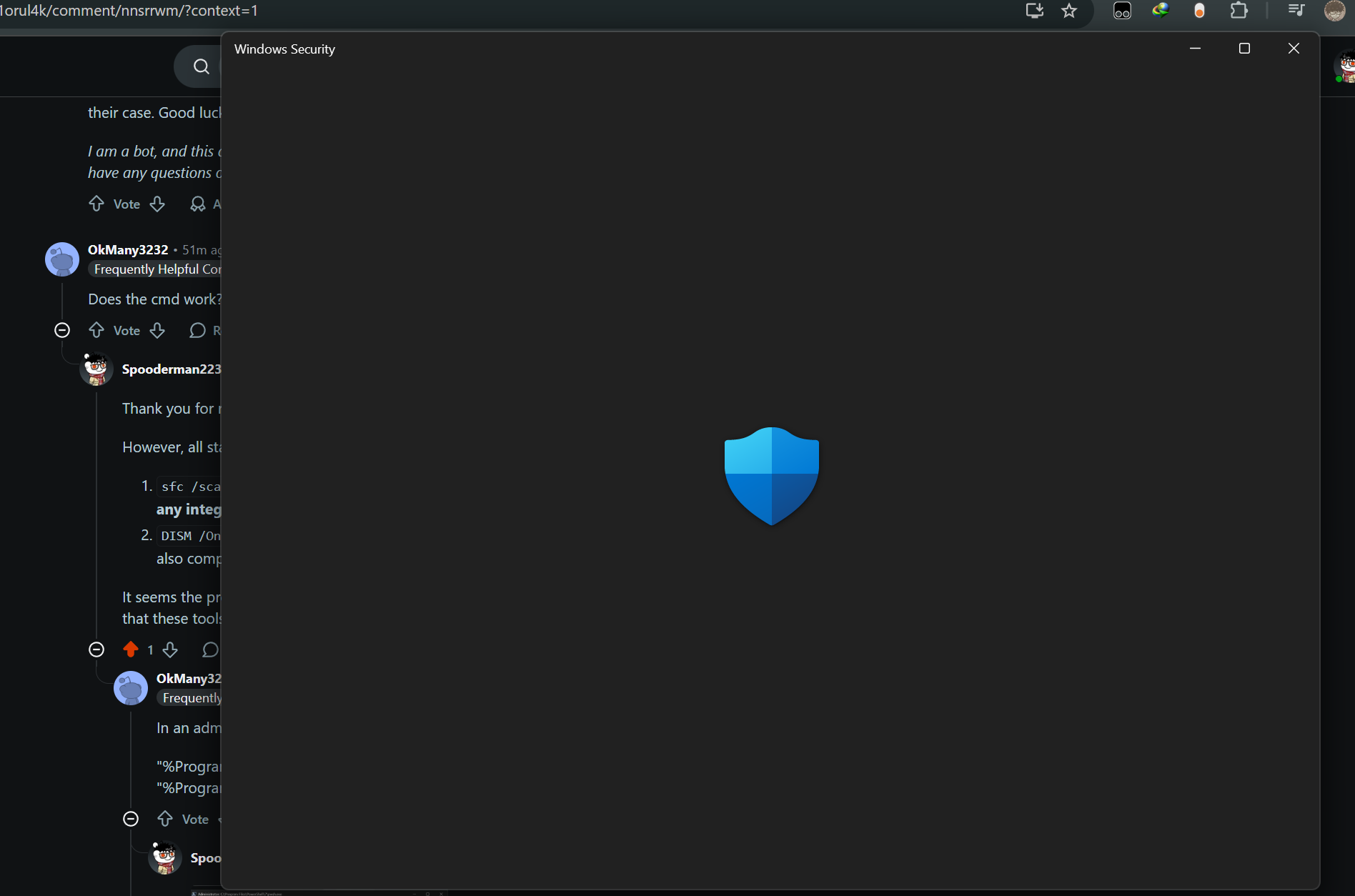Image resolution: width=1355 pixels, height=896 pixels.
Task: Click the colorful bird extension icon
Action: (x=1161, y=10)
